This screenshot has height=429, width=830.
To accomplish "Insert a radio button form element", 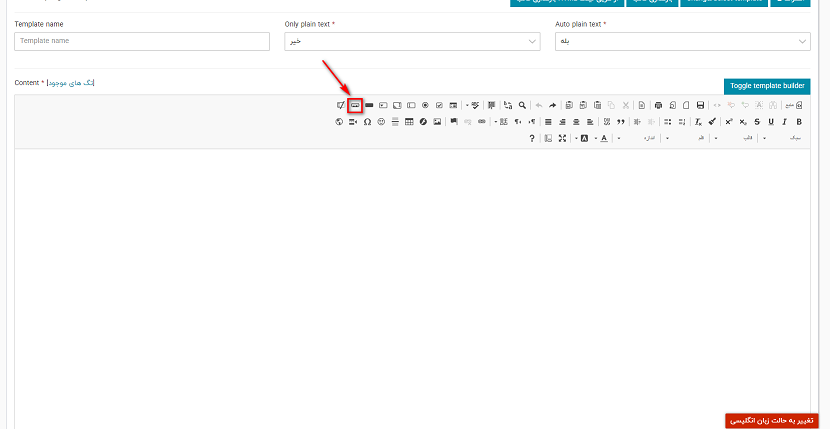I will pos(425,105).
